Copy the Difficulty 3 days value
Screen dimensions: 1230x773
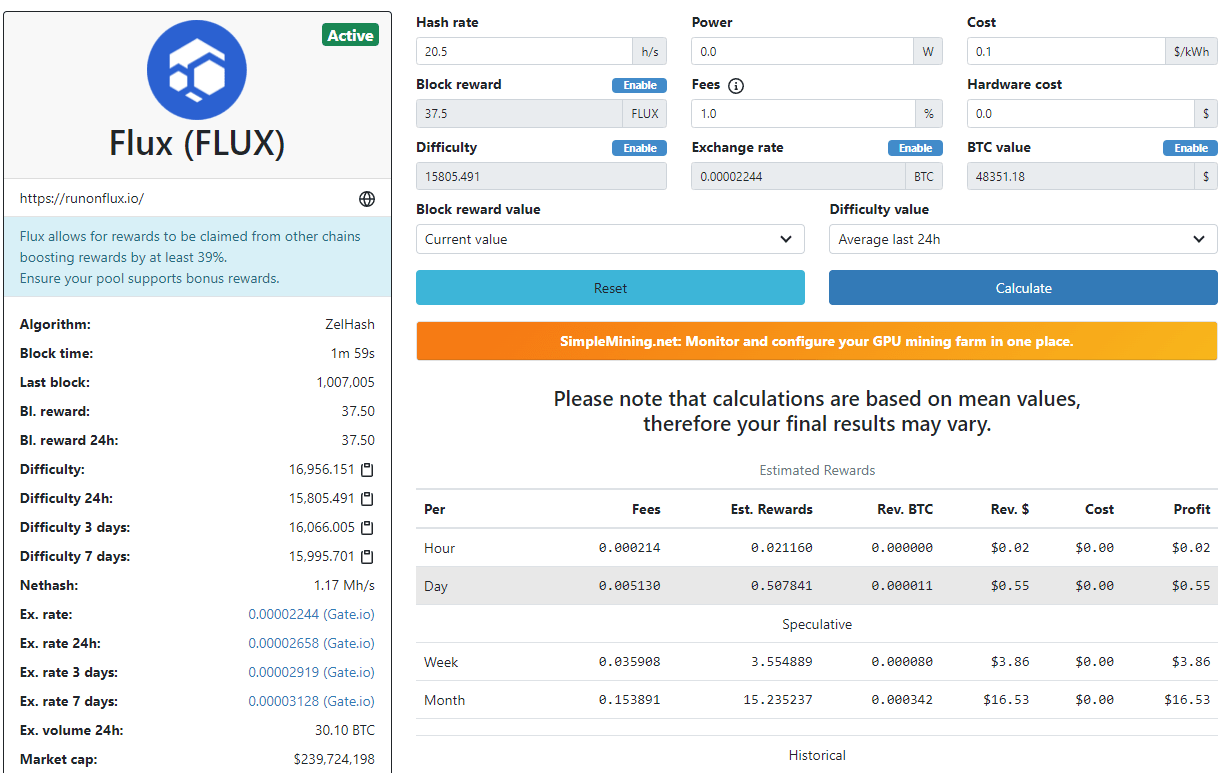pyautogui.click(x=367, y=528)
